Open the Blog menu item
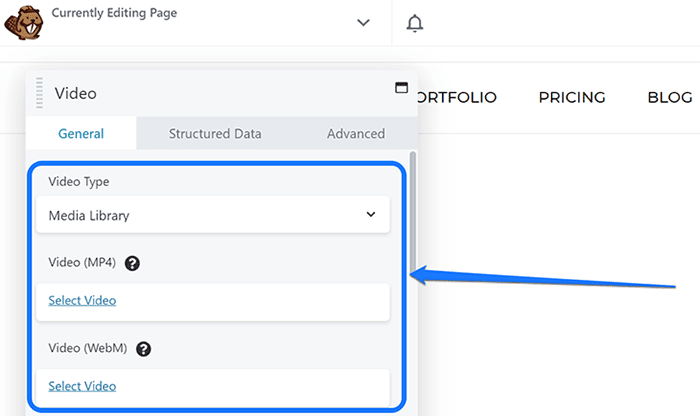The image size is (700, 416). 669,97
